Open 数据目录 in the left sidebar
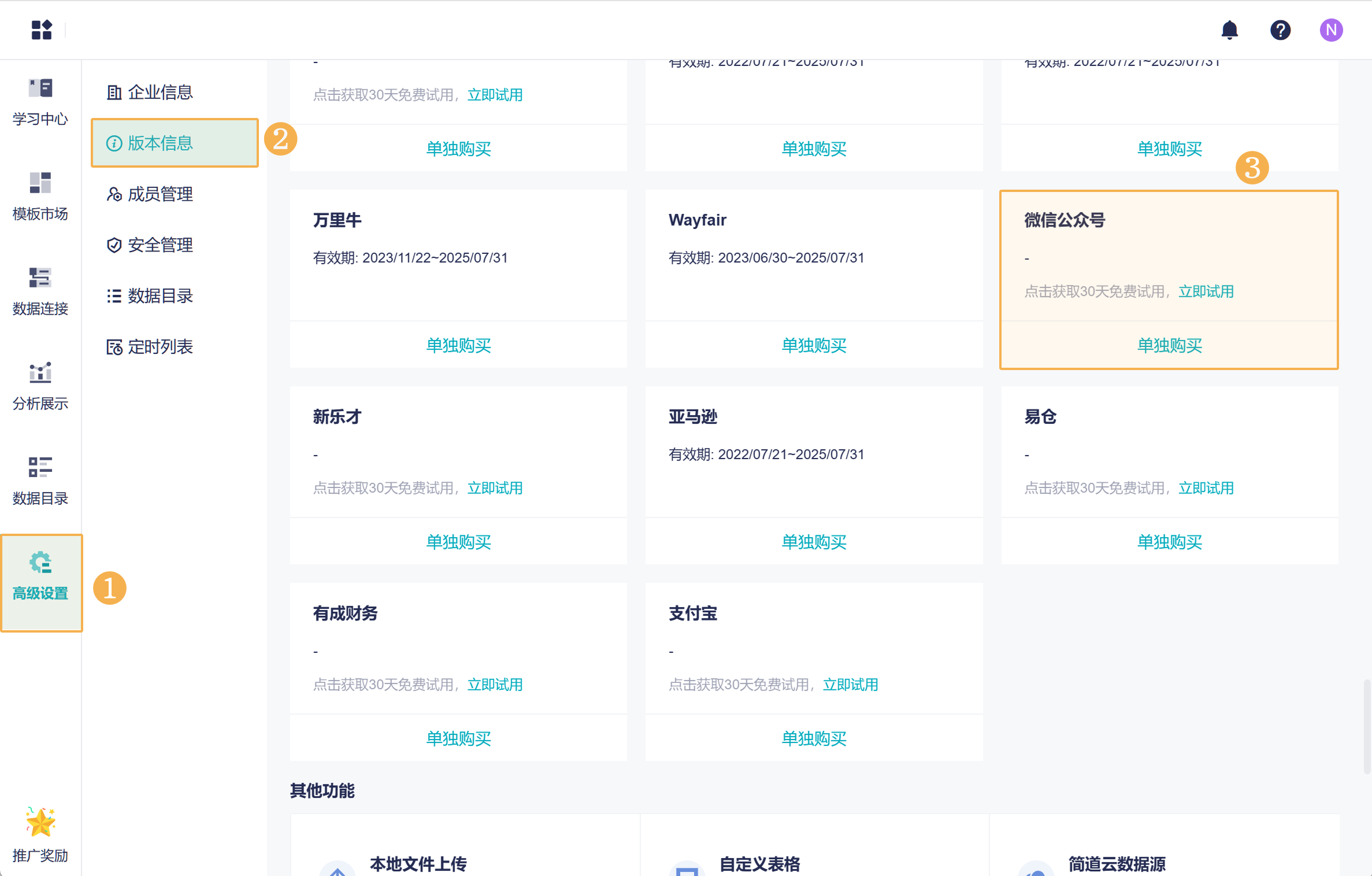Viewport: 1372px width, 876px height. [40, 481]
